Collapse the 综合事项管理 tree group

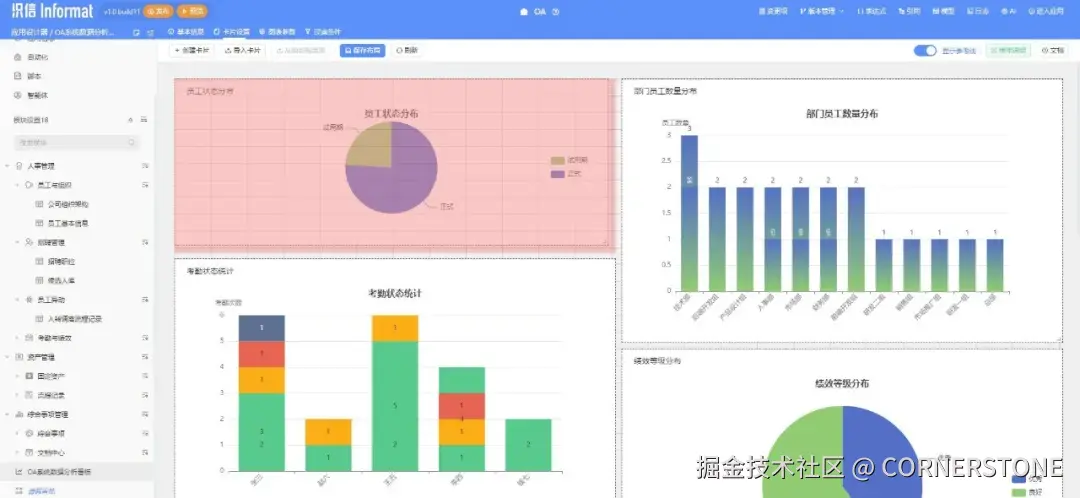(8, 415)
